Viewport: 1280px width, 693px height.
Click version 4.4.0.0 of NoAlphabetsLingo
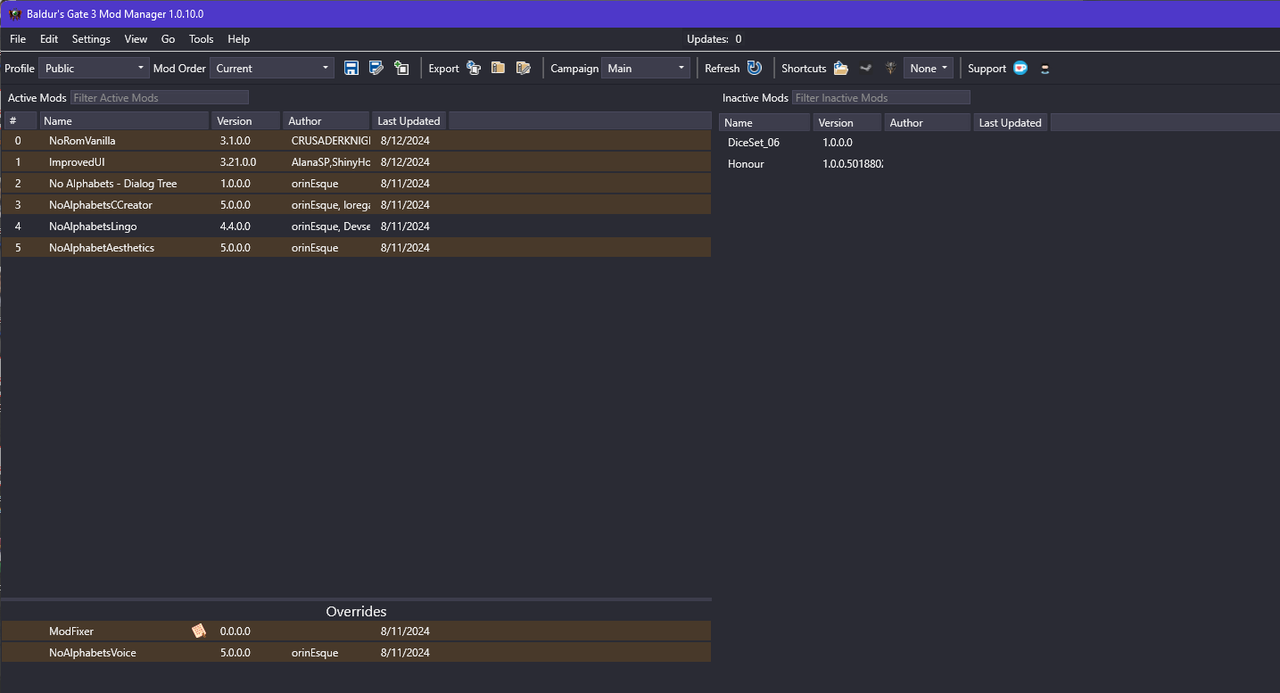[235, 226]
